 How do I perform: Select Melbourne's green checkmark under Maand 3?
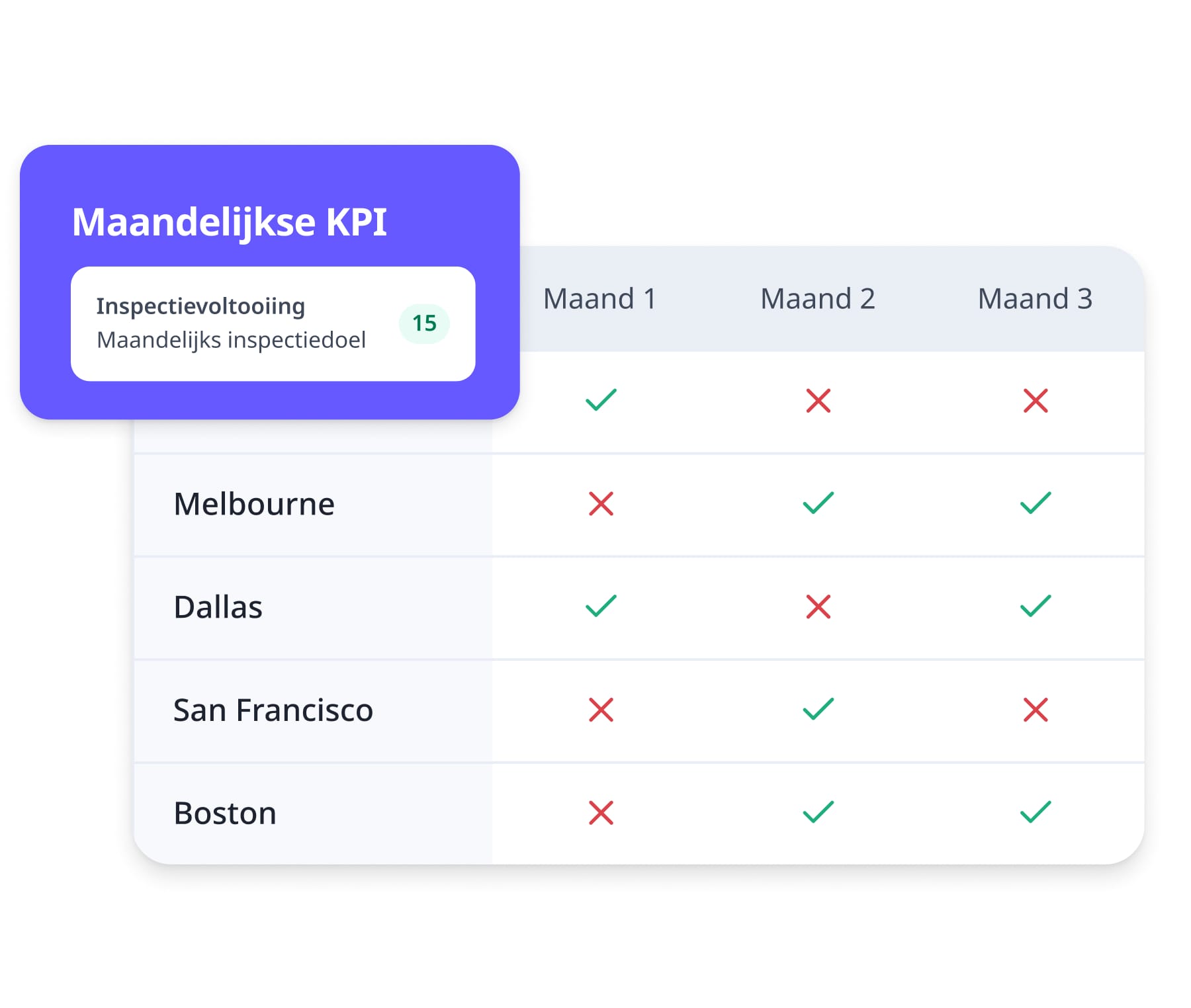pyautogui.click(x=1035, y=503)
